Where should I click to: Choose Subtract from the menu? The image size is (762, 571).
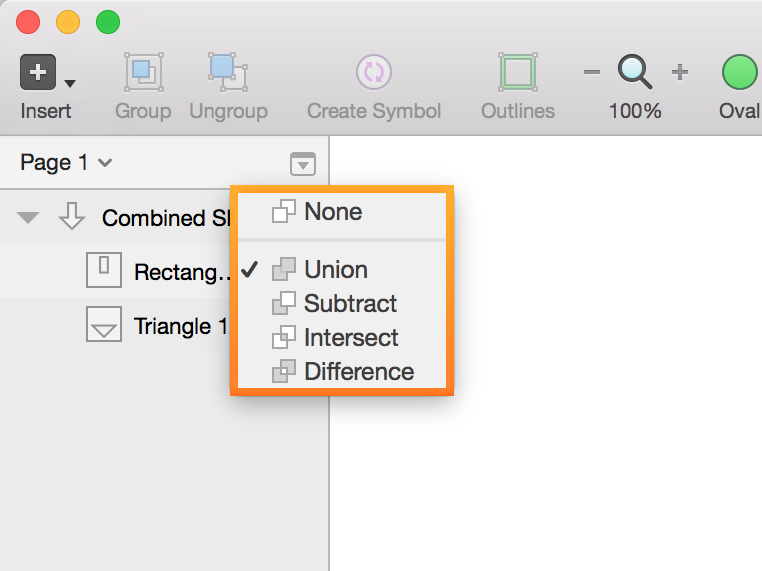[350, 303]
